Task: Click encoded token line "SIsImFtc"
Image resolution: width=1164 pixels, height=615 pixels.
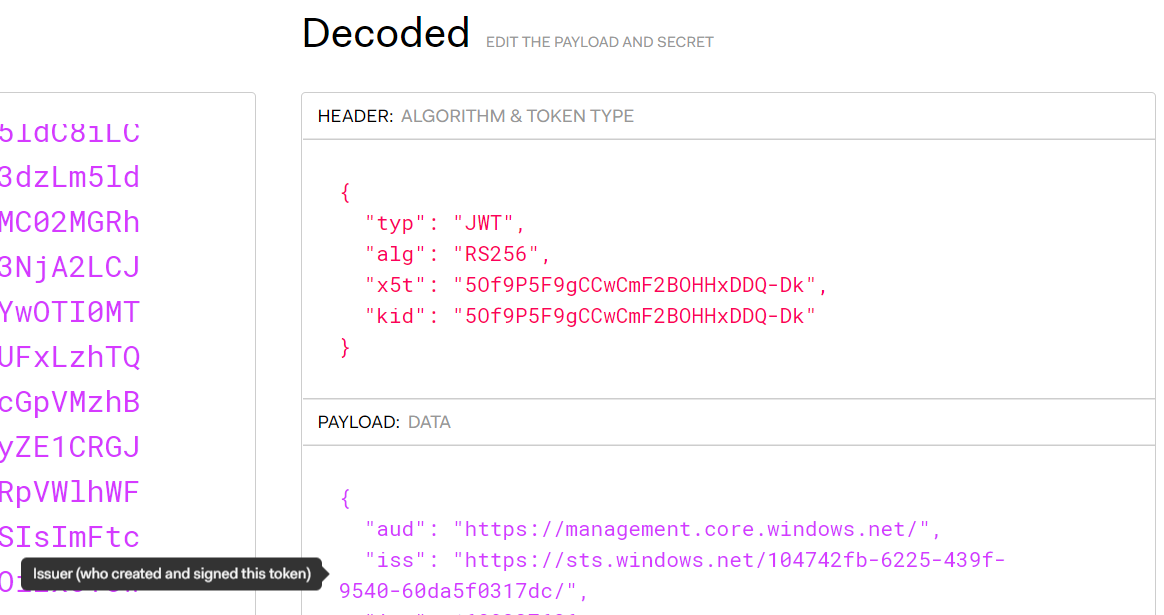Action: (x=70, y=537)
